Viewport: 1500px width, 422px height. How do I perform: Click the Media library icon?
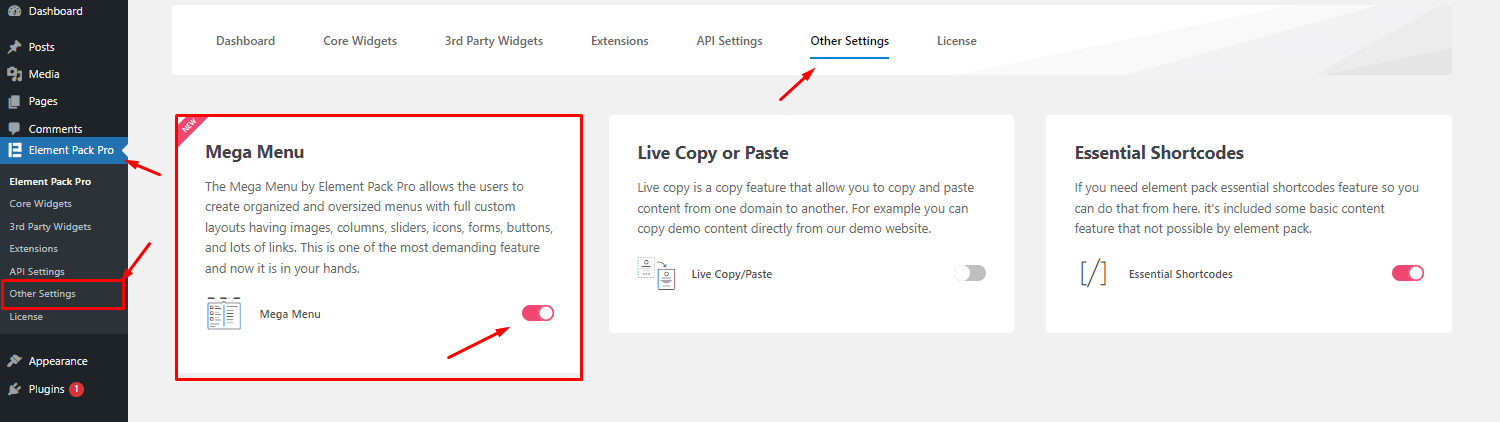(x=14, y=74)
